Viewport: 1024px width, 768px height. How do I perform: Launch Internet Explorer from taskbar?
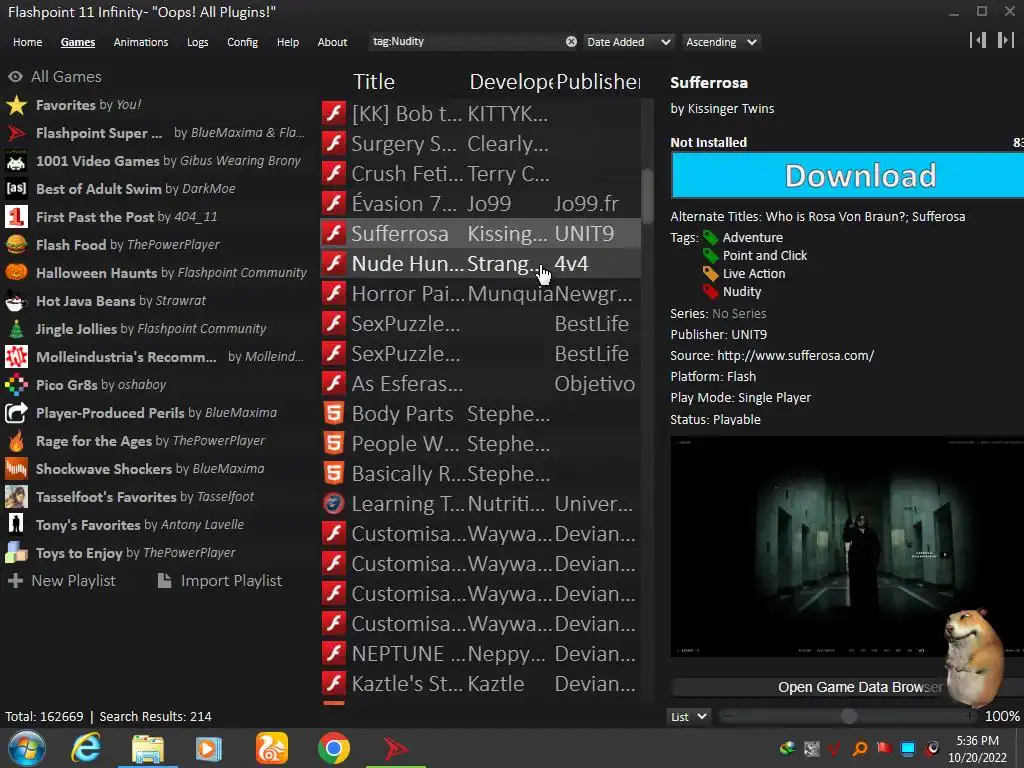(x=86, y=748)
